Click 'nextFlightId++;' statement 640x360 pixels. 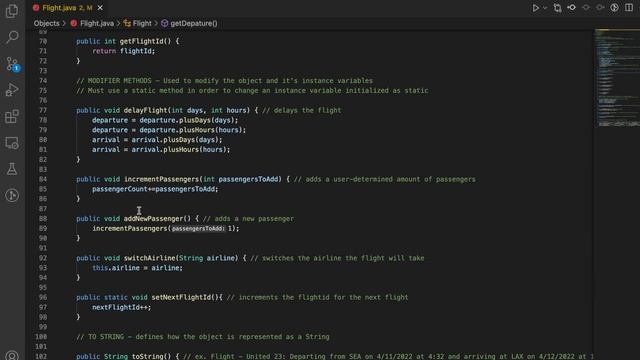point(121,307)
